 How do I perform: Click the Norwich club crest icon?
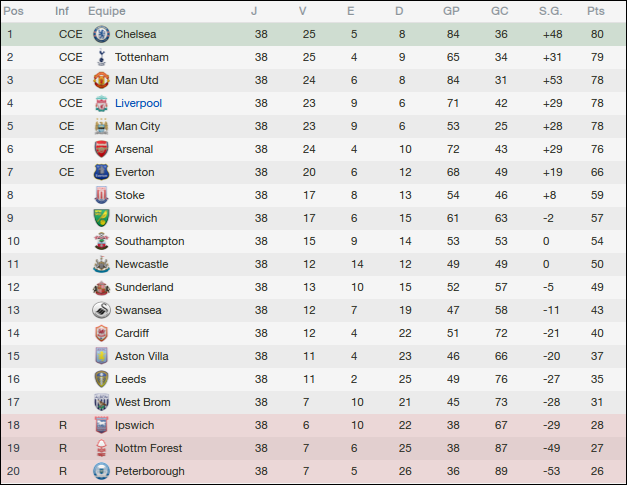(100, 218)
